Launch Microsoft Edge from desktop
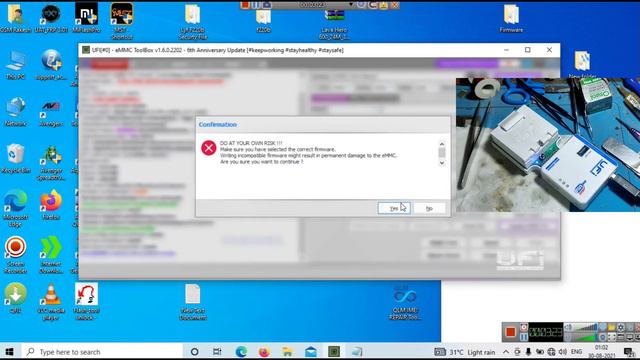 click(16, 208)
